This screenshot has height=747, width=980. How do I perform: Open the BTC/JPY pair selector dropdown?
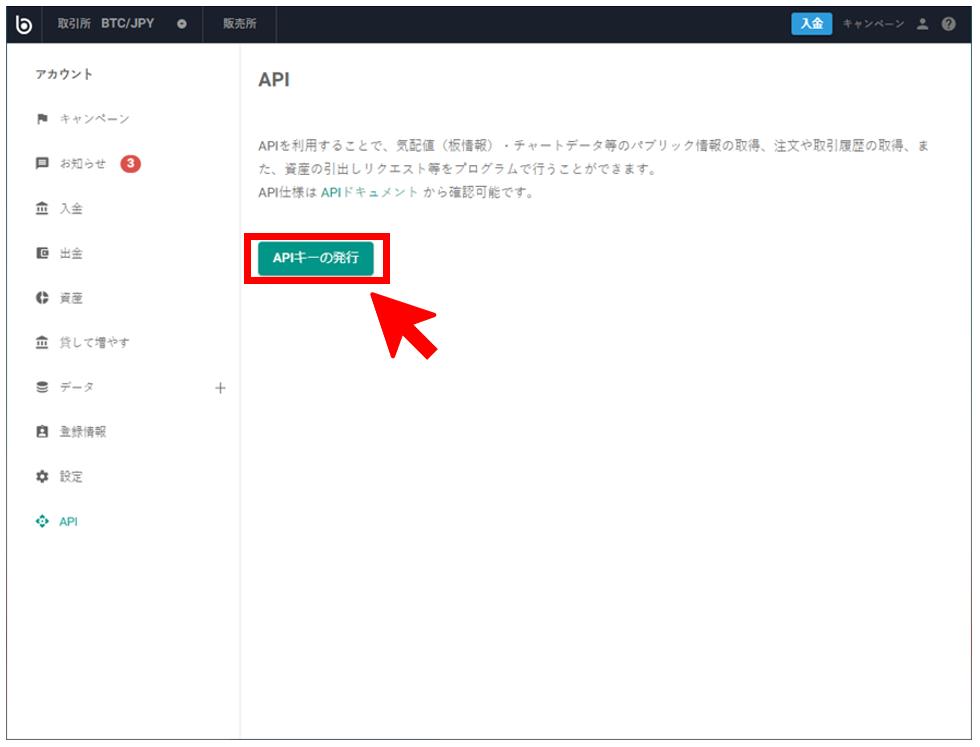(182, 24)
